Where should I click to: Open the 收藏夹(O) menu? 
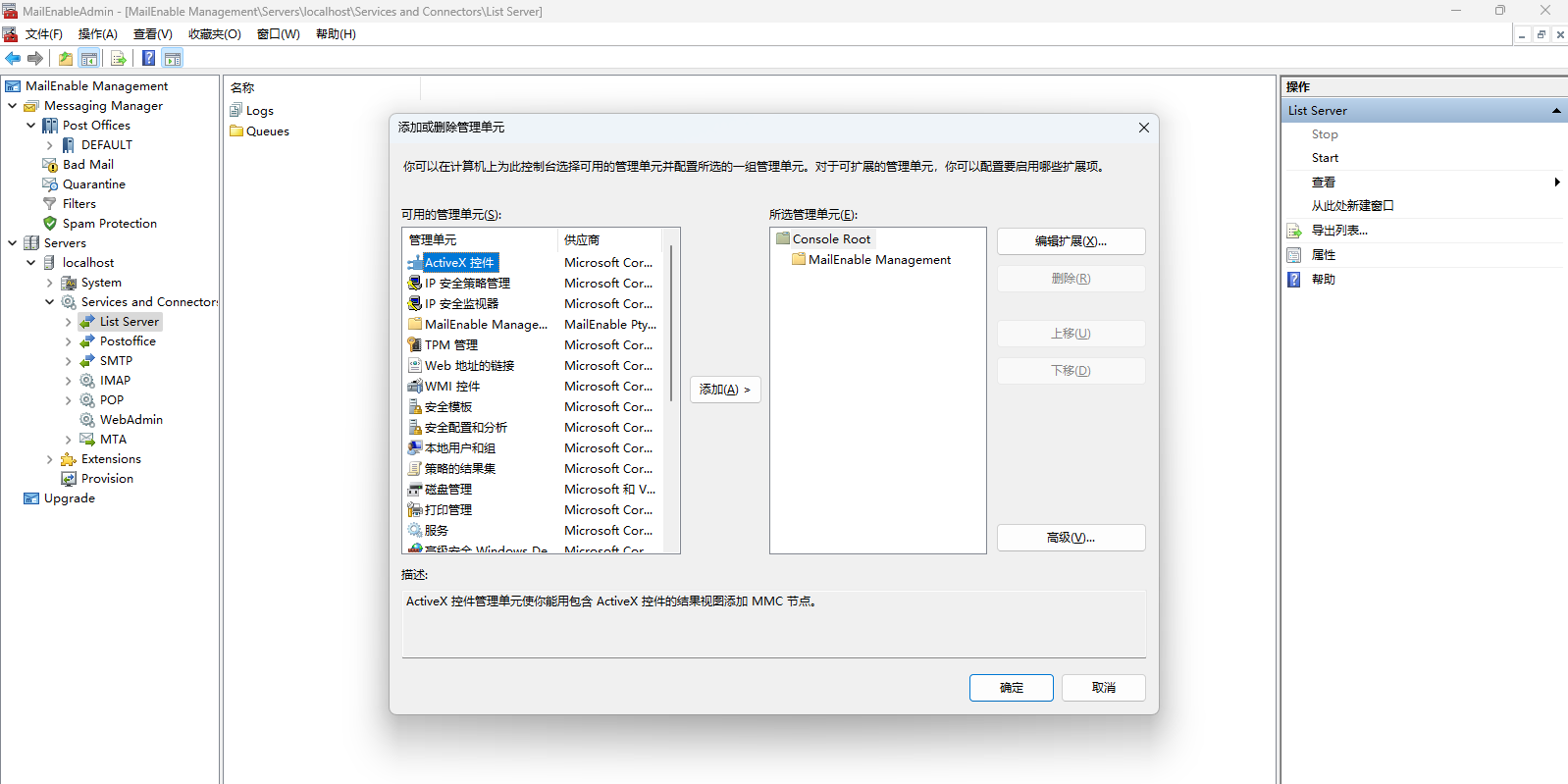pos(215,34)
